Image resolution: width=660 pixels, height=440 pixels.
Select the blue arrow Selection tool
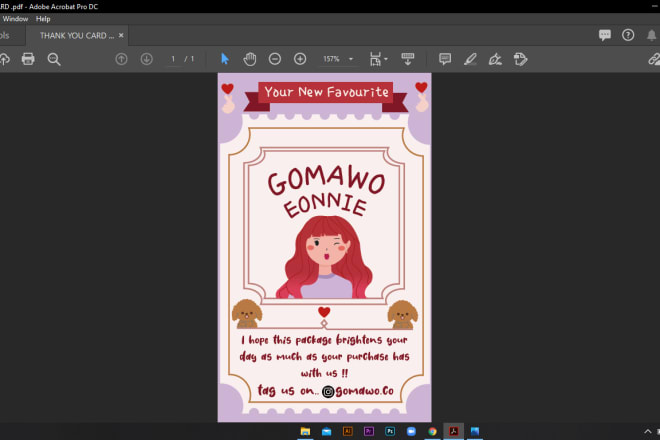pos(225,59)
